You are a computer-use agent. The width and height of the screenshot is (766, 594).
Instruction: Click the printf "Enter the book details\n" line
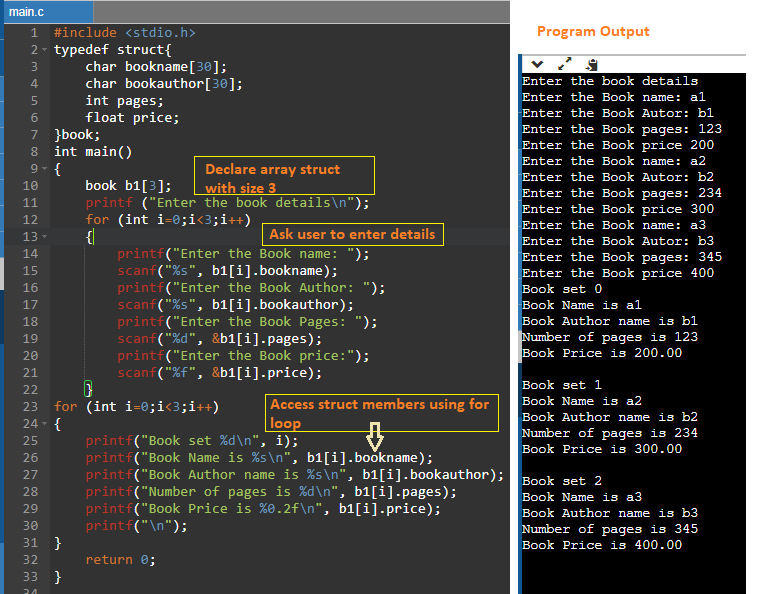point(227,203)
